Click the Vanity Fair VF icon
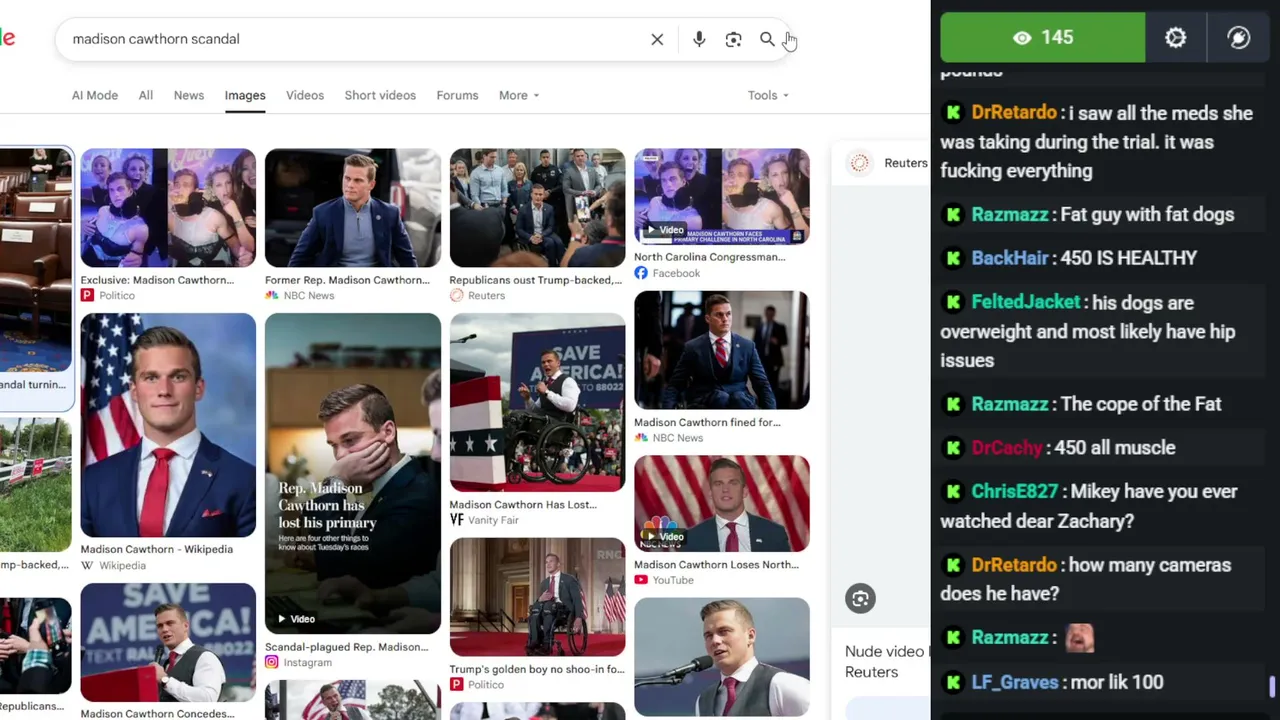1280x720 pixels. [456, 520]
